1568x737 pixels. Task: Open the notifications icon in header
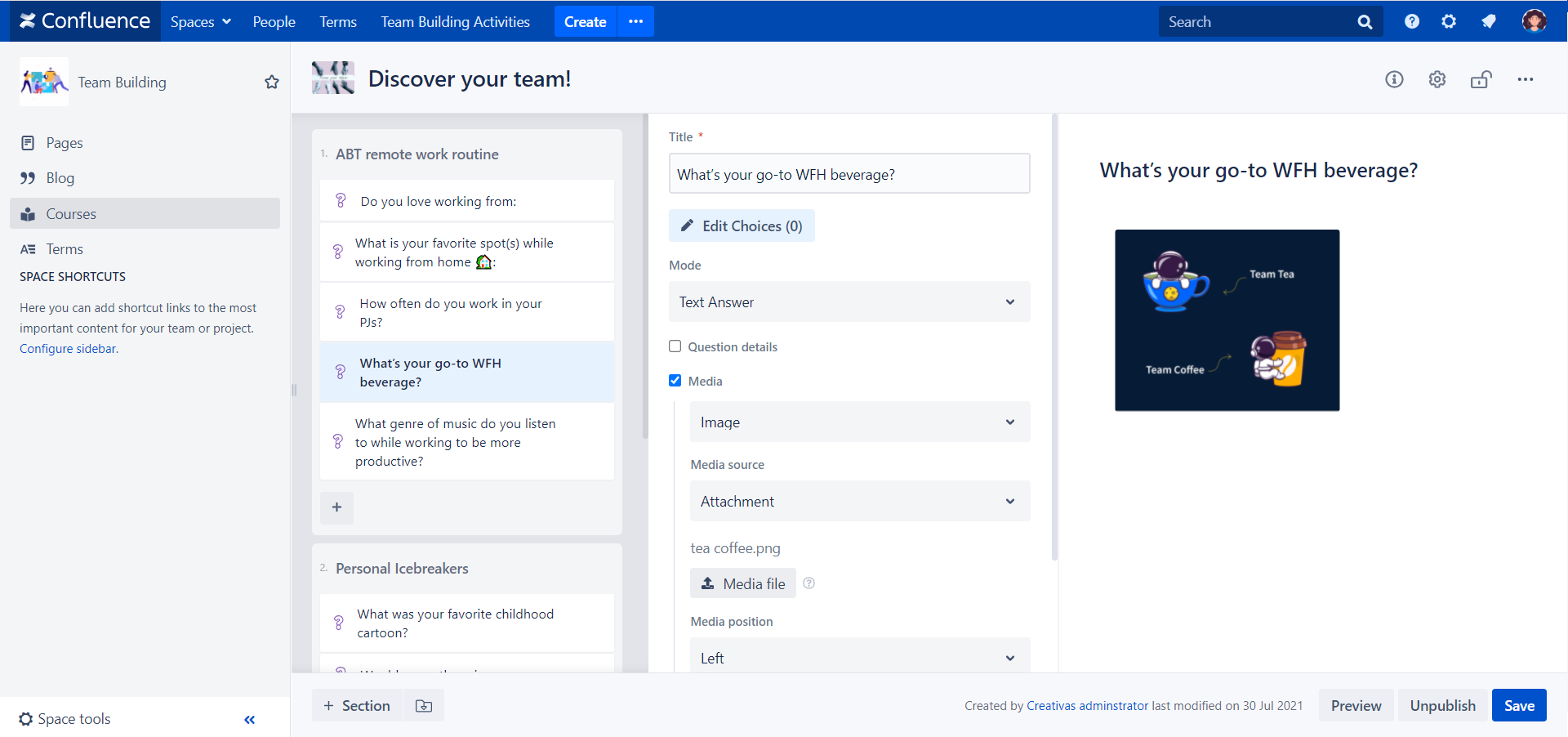coord(1489,22)
